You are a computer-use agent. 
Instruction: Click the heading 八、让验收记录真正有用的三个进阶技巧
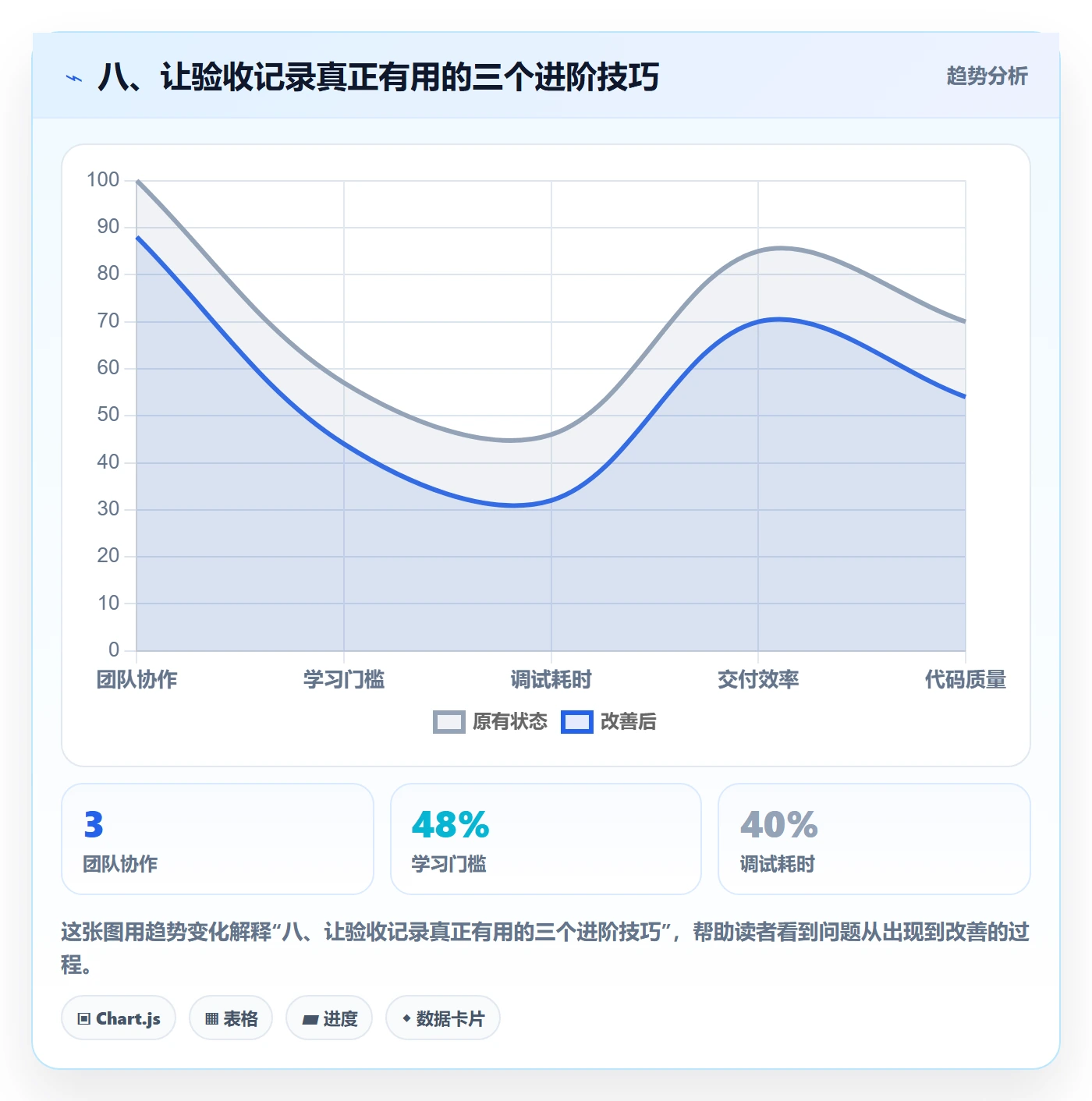pyautogui.click(x=378, y=77)
